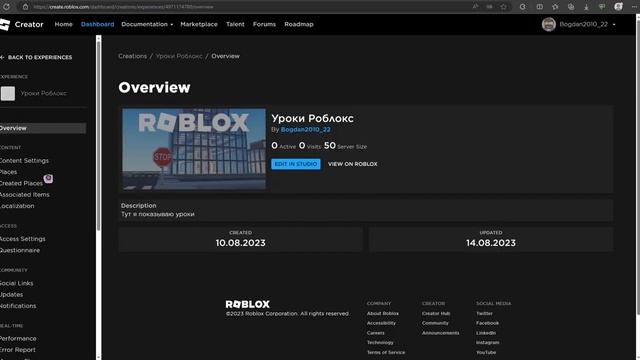The width and height of the screenshot is (640, 360).
Task: Open Creator Hub footer link
Action: (436, 313)
